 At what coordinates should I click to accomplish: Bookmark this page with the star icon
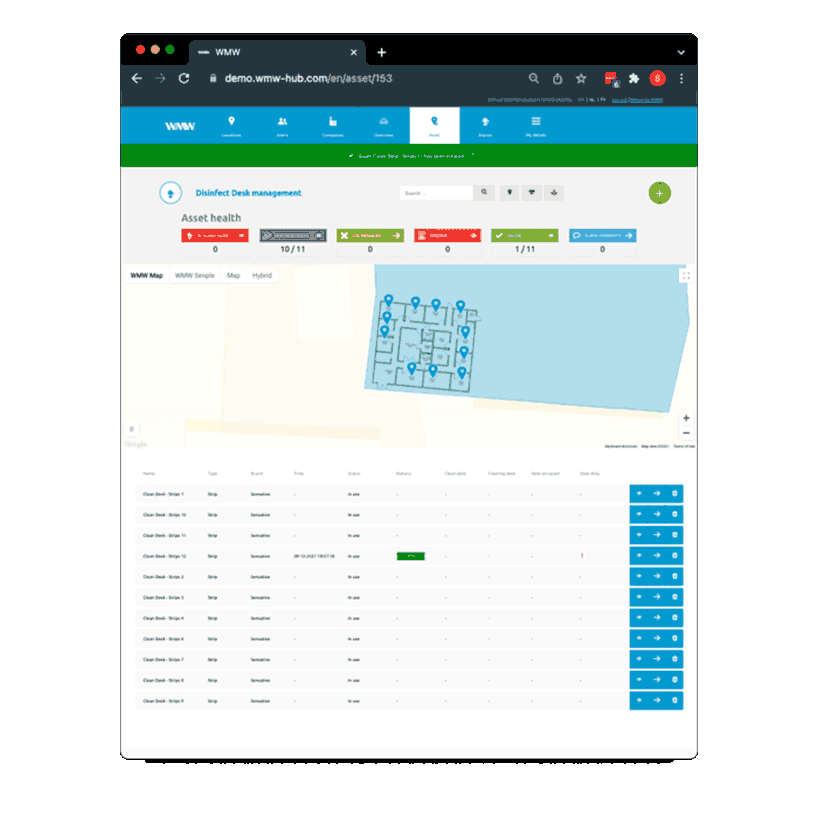coord(581,78)
